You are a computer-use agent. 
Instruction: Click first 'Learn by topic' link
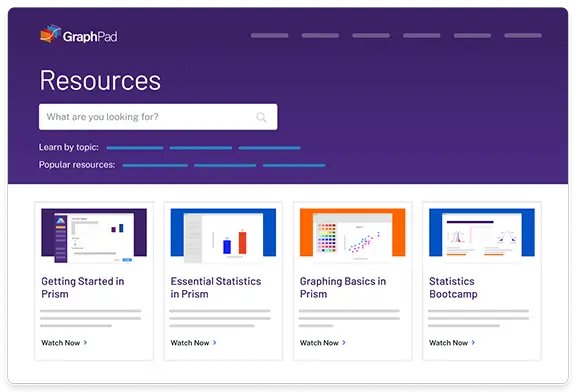tap(135, 148)
